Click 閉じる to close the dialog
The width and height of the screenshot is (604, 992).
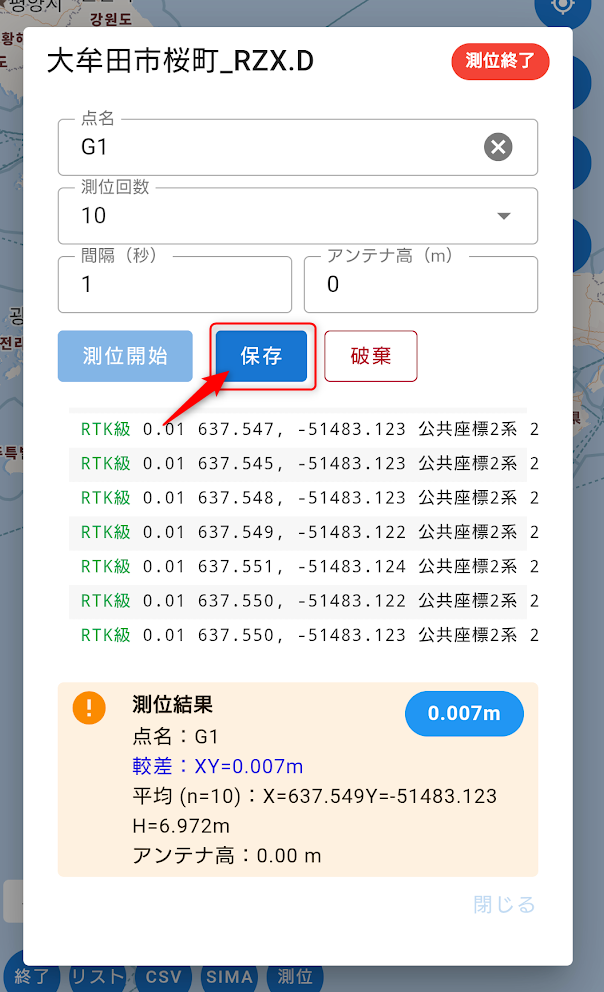coord(504,905)
